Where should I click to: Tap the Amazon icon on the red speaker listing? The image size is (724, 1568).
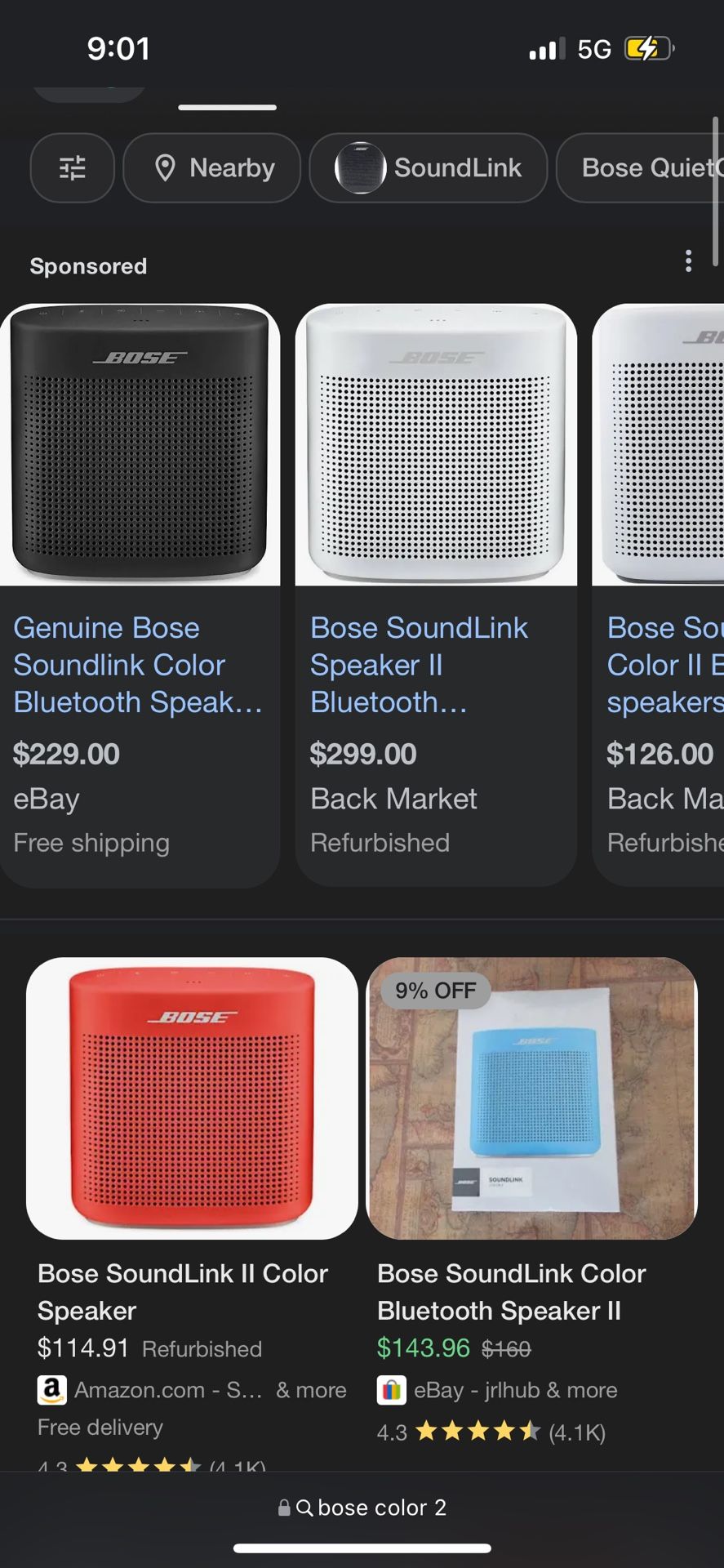[51, 1390]
